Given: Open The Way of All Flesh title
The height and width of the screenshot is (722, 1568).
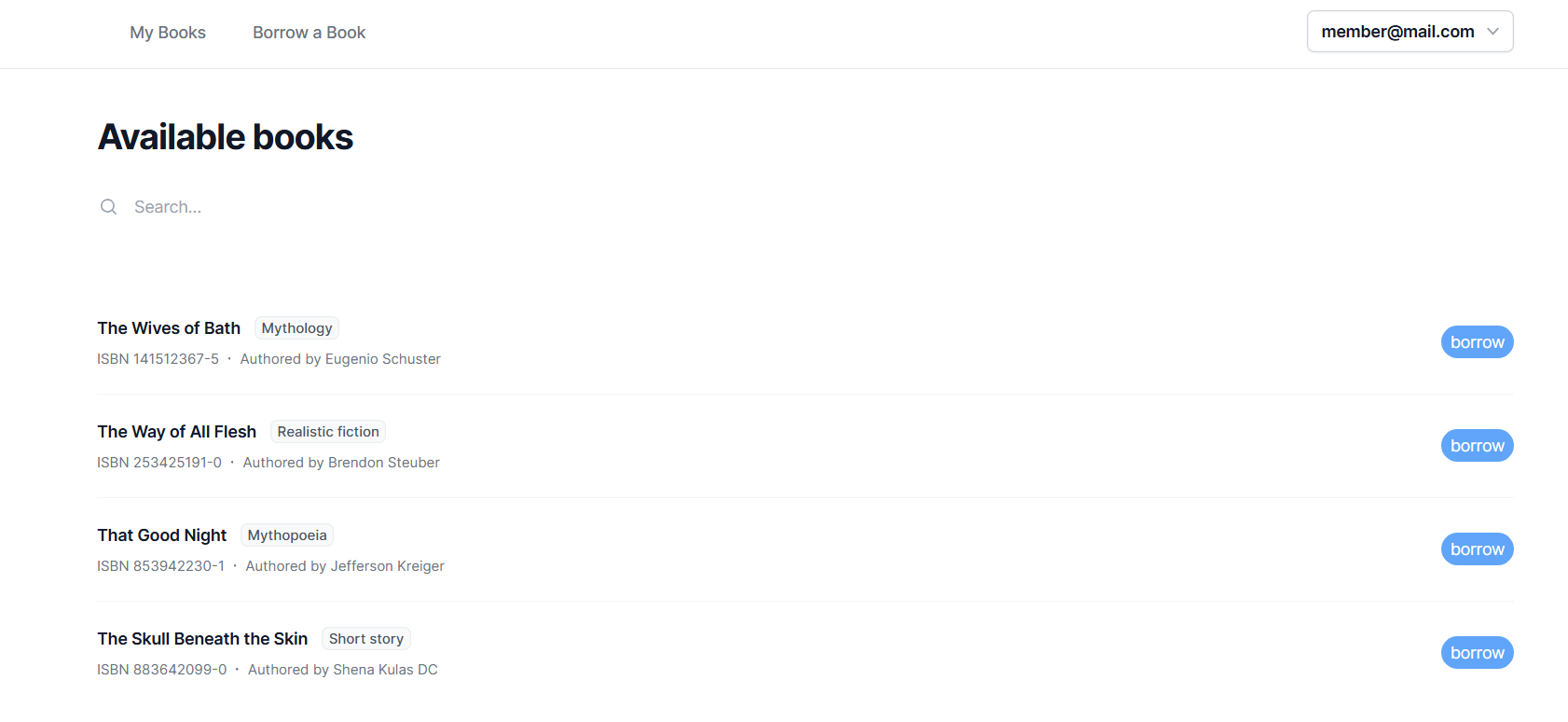Looking at the screenshot, I should 176,432.
